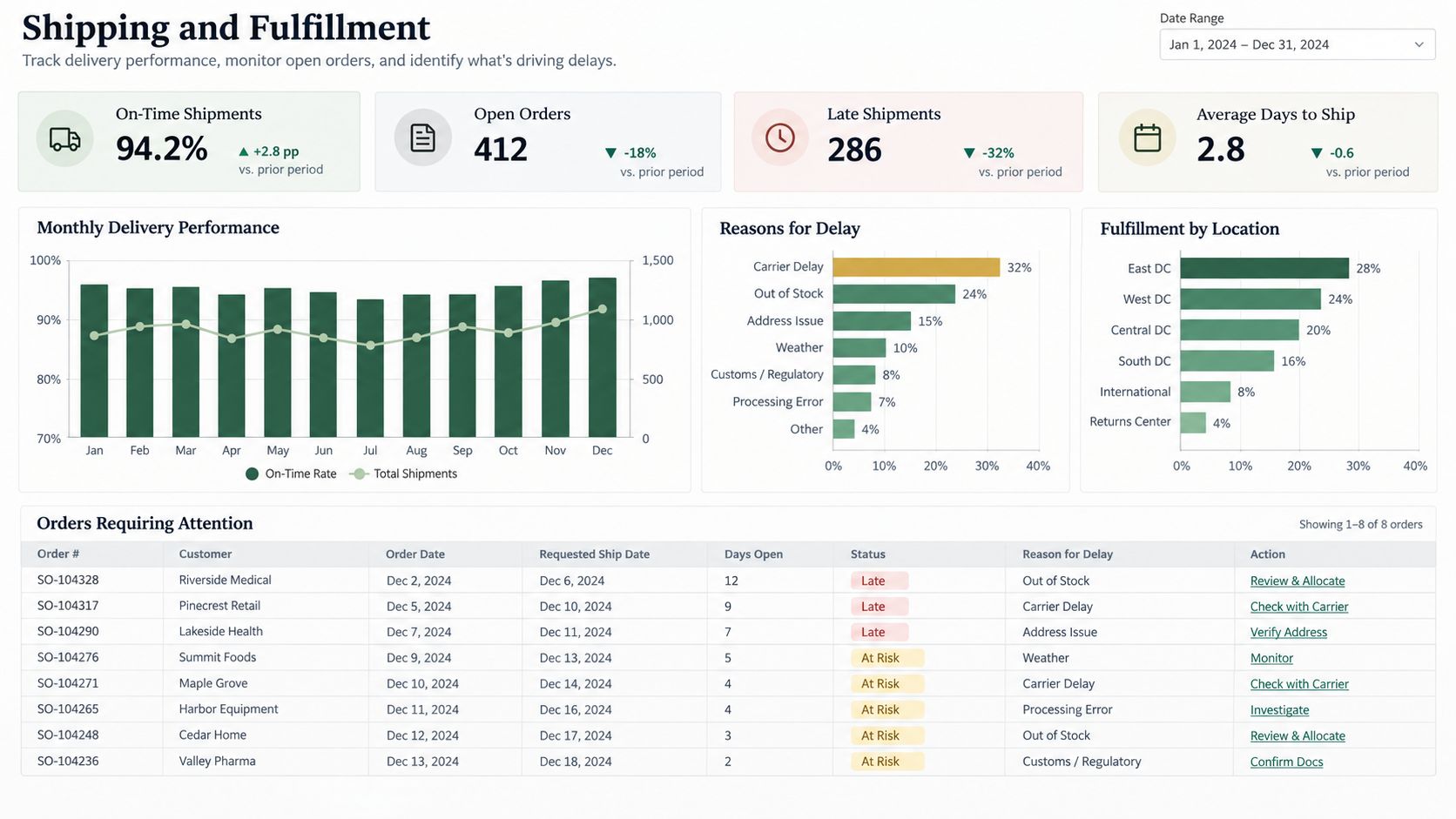Click Check with Carrier for Maple Grove
This screenshot has height=819, width=1456.
click(x=1299, y=684)
